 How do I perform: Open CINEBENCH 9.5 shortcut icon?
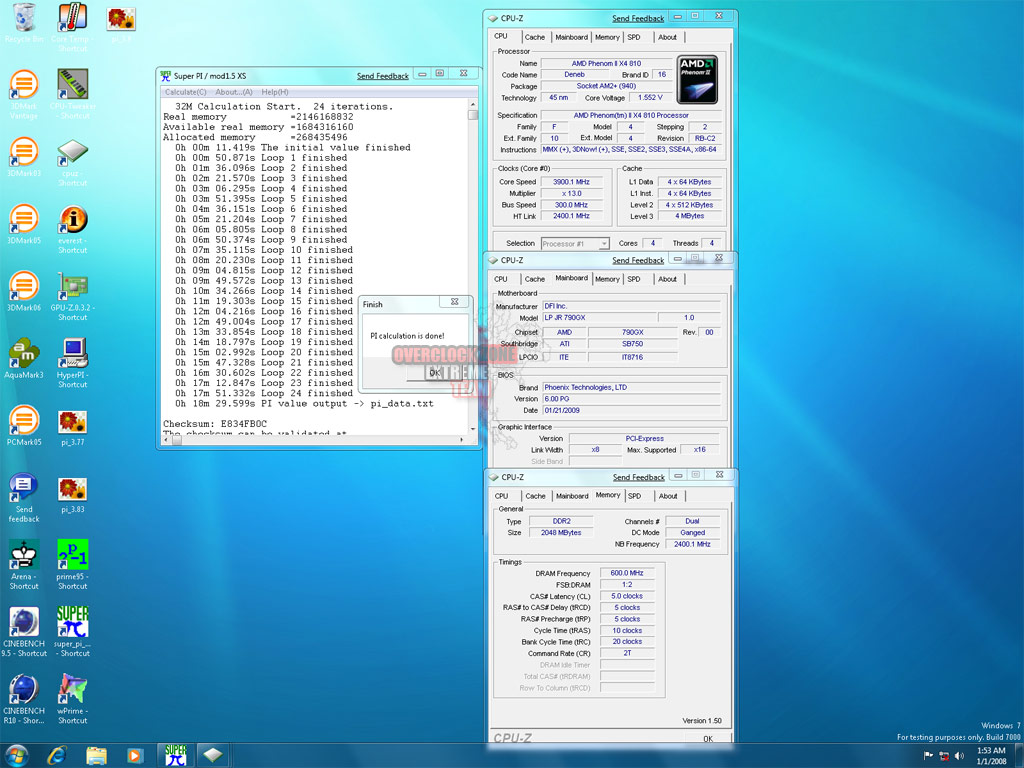point(24,632)
